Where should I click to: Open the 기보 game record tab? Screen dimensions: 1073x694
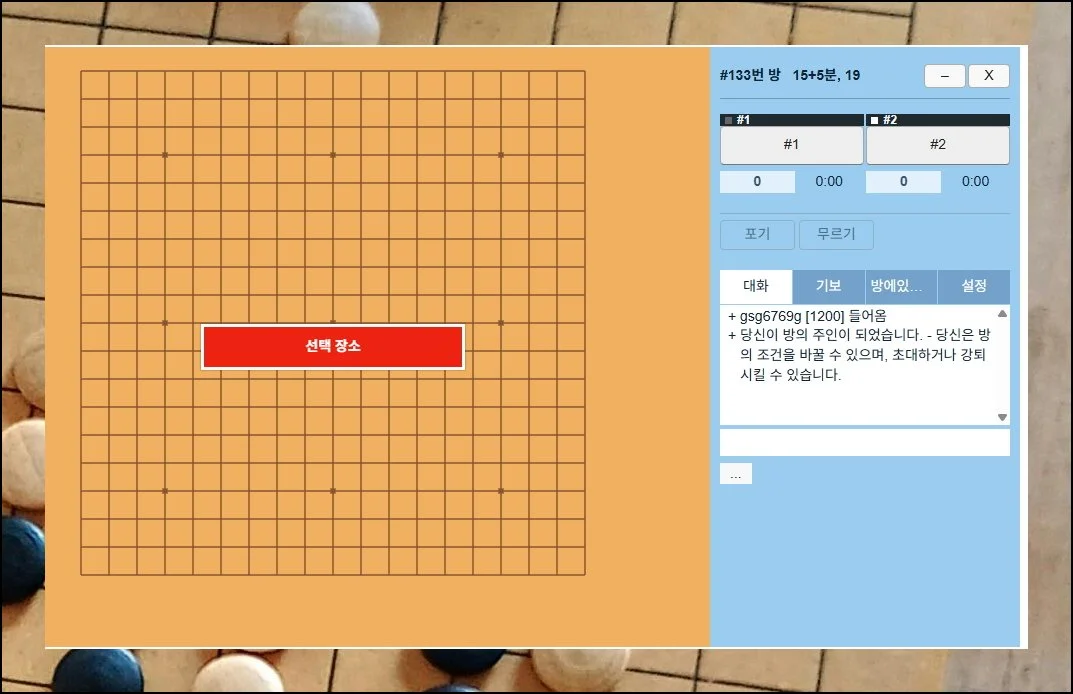(x=828, y=286)
